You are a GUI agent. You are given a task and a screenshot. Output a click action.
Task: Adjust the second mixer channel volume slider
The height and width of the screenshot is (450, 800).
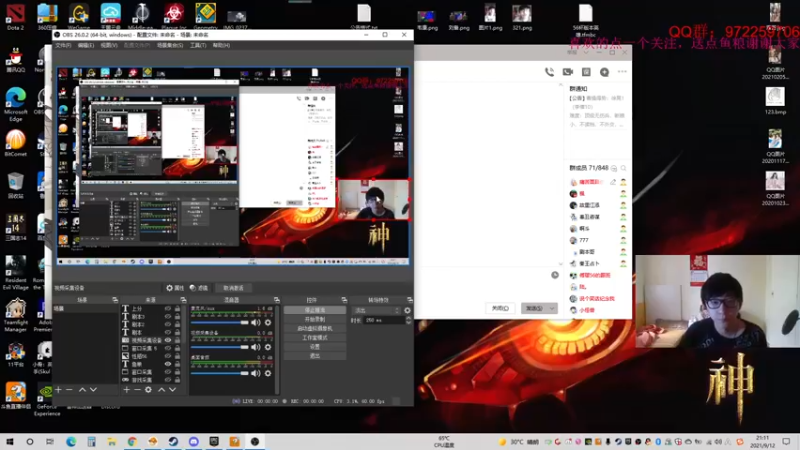[x=219, y=347]
